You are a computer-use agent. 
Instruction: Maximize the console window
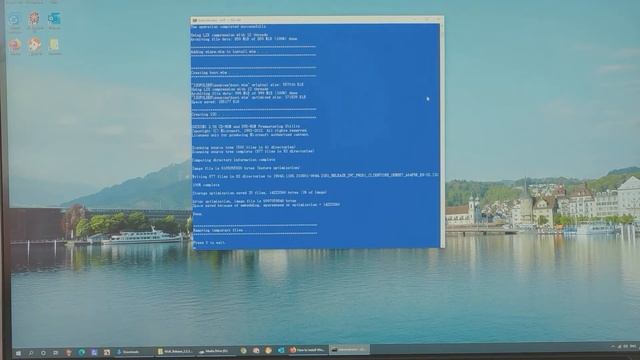427,19
